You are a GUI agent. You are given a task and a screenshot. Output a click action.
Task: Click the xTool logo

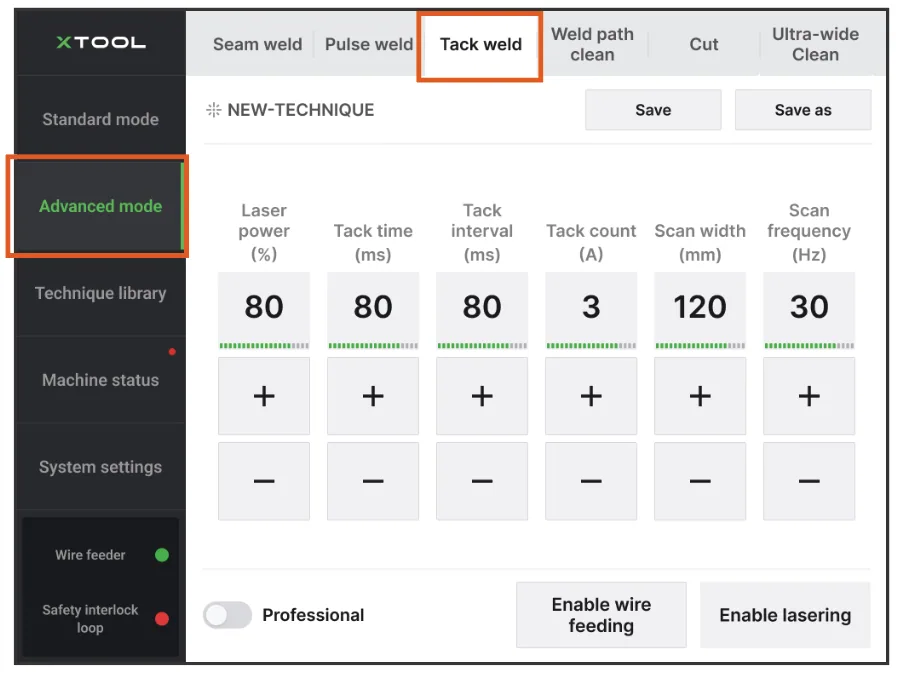101,42
